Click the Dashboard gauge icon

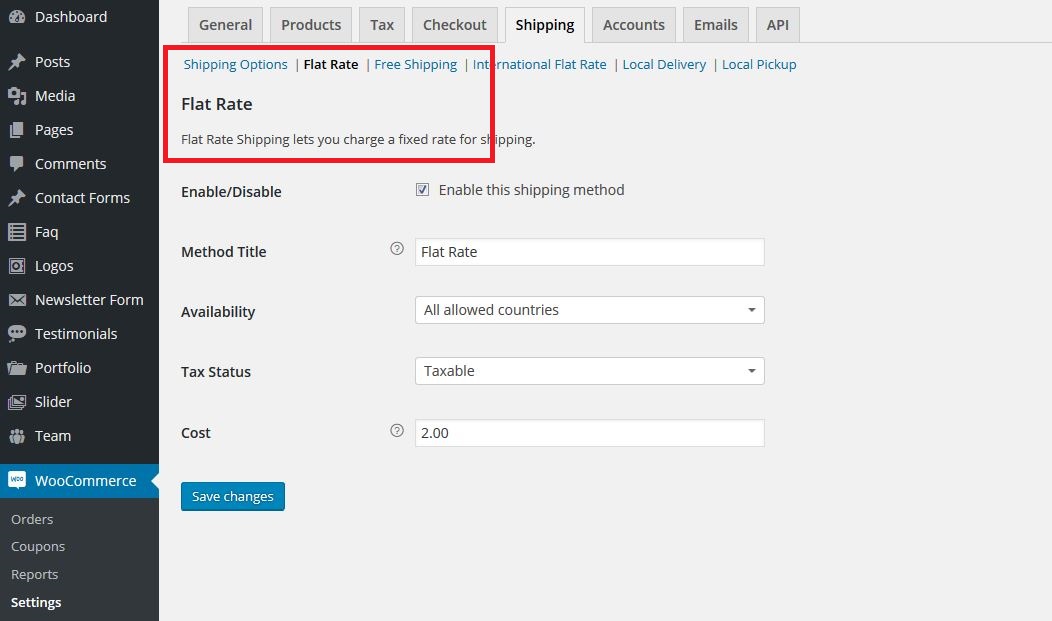point(17,17)
